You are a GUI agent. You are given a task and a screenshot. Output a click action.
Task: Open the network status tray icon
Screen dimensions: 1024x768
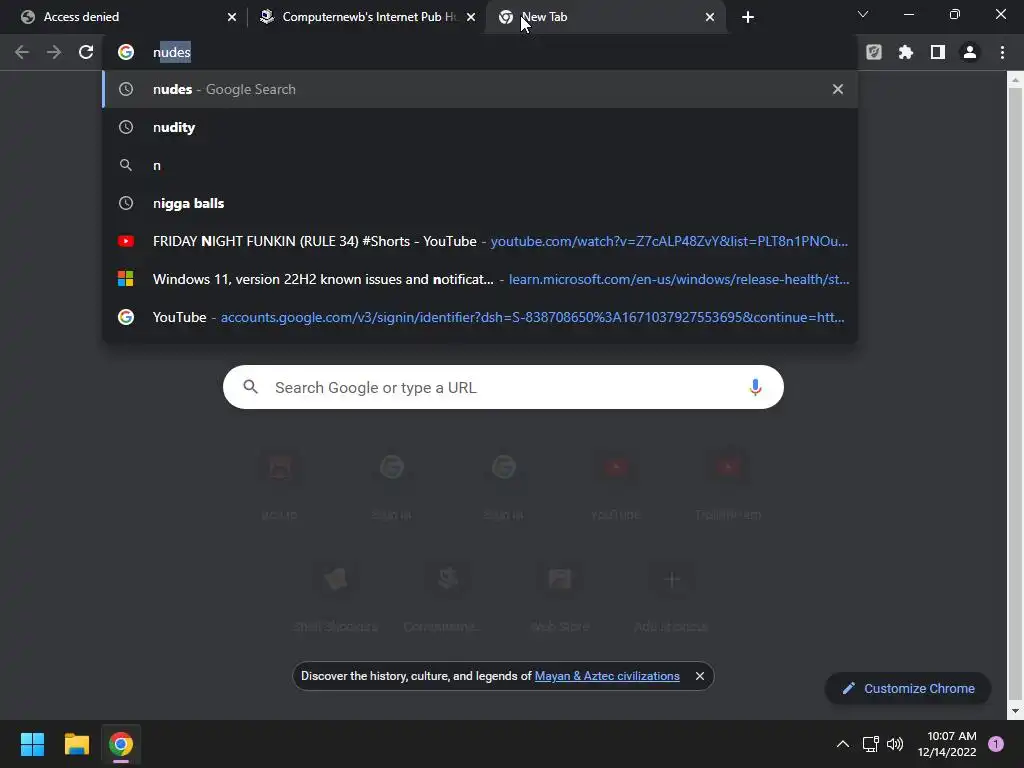pos(871,744)
